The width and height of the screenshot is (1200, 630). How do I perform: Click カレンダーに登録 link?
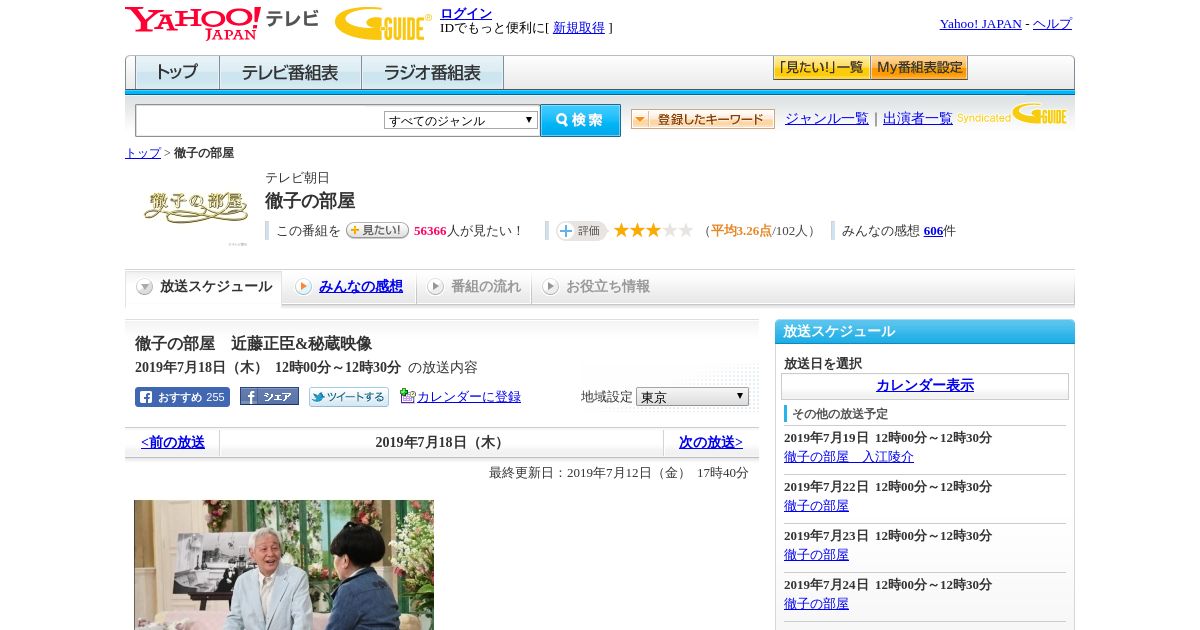(469, 397)
